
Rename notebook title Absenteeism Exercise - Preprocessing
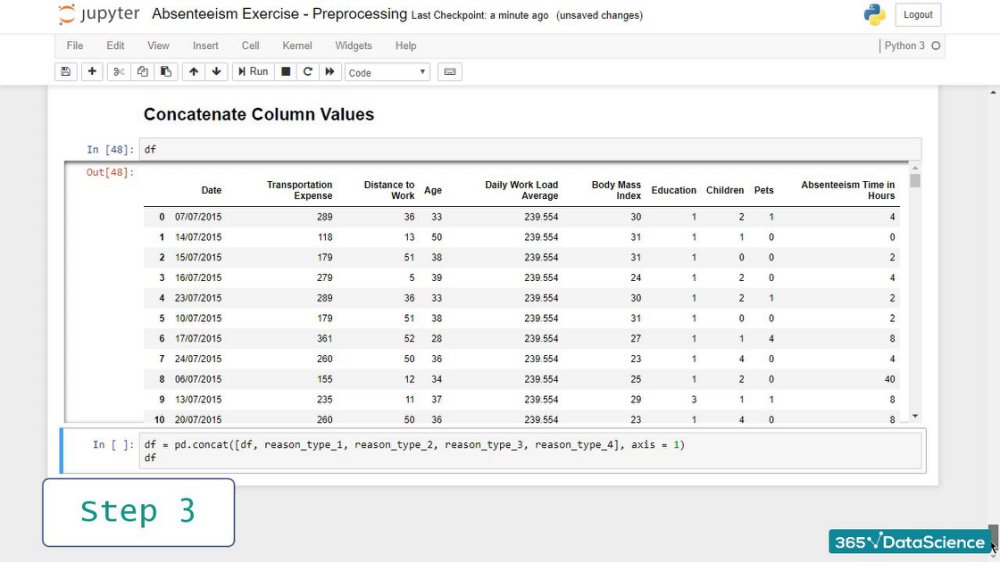coord(279,14)
